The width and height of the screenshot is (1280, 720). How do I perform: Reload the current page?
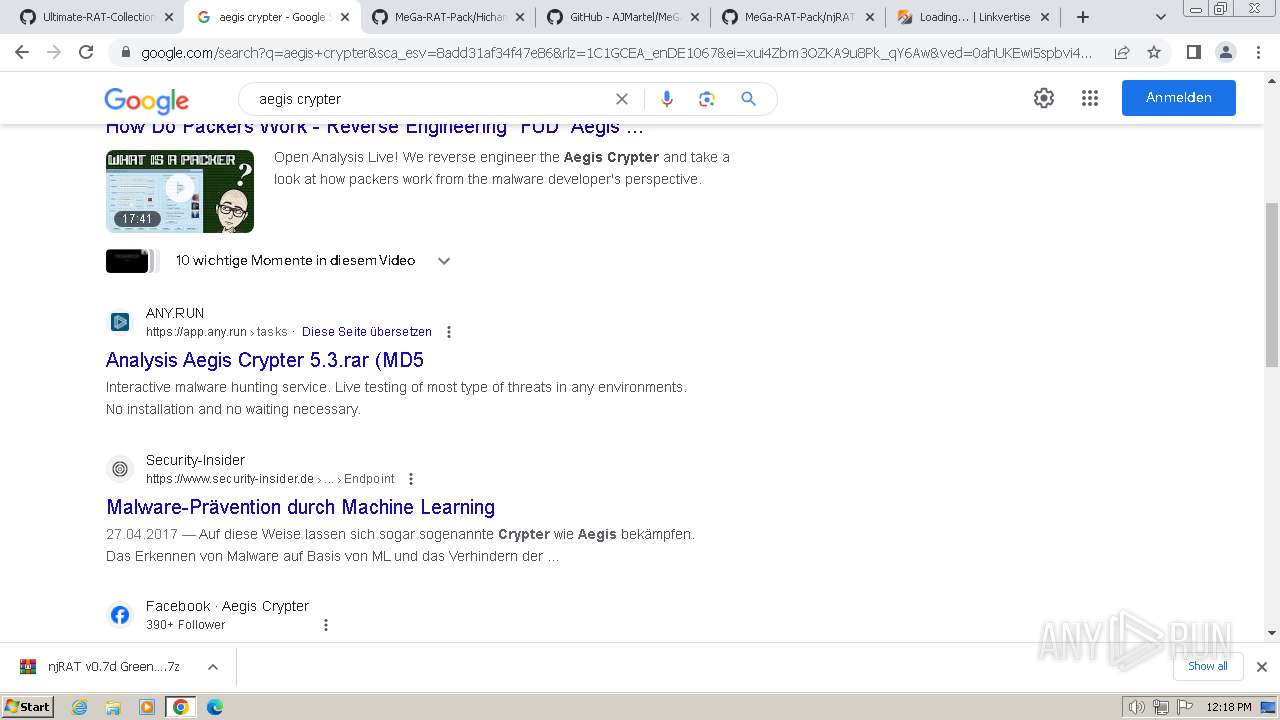[86, 52]
